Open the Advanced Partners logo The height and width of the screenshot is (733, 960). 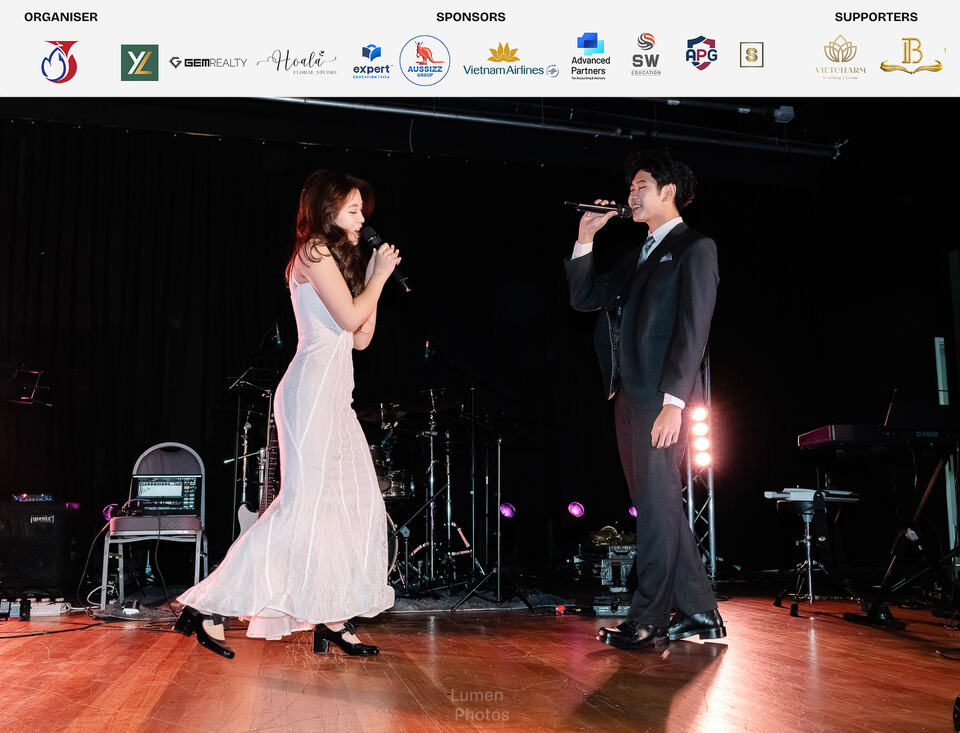(590, 56)
